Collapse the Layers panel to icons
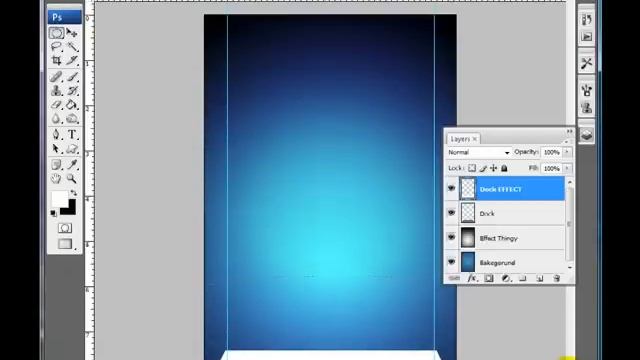 click(569, 131)
